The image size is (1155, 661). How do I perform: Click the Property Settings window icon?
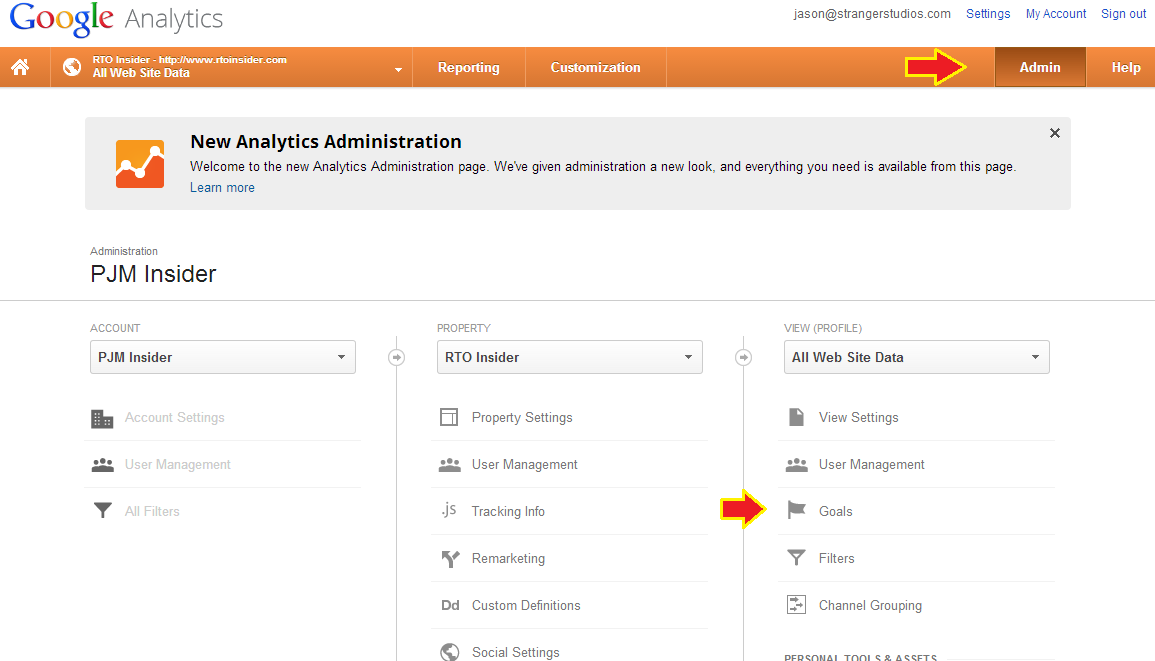449,417
